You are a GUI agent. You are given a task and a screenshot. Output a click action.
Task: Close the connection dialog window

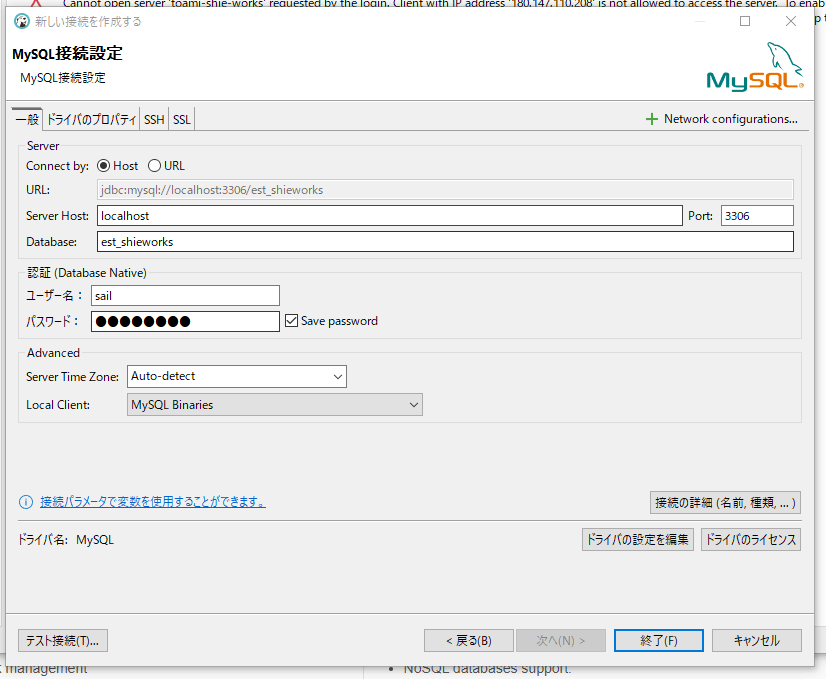[x=791, y=22]
